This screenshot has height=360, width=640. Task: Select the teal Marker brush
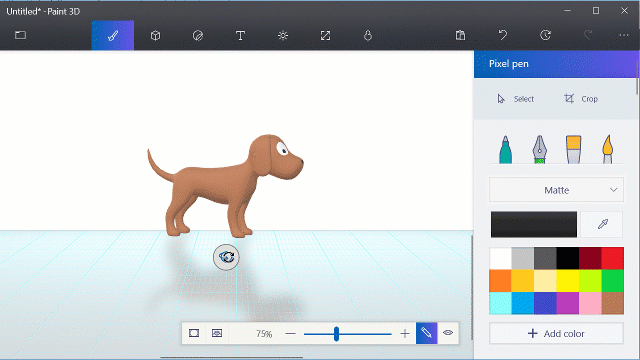(x=505, y=149)
